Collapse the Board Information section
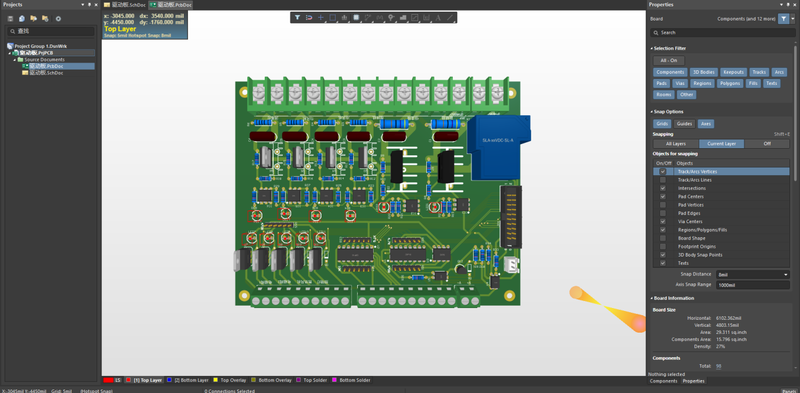The height and width of the screenshot is (393, 800). (x=652, y=298)
